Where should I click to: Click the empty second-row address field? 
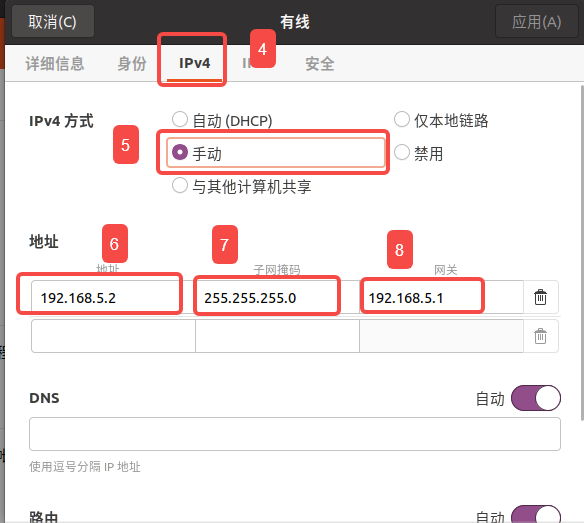(x=113, y=336)
